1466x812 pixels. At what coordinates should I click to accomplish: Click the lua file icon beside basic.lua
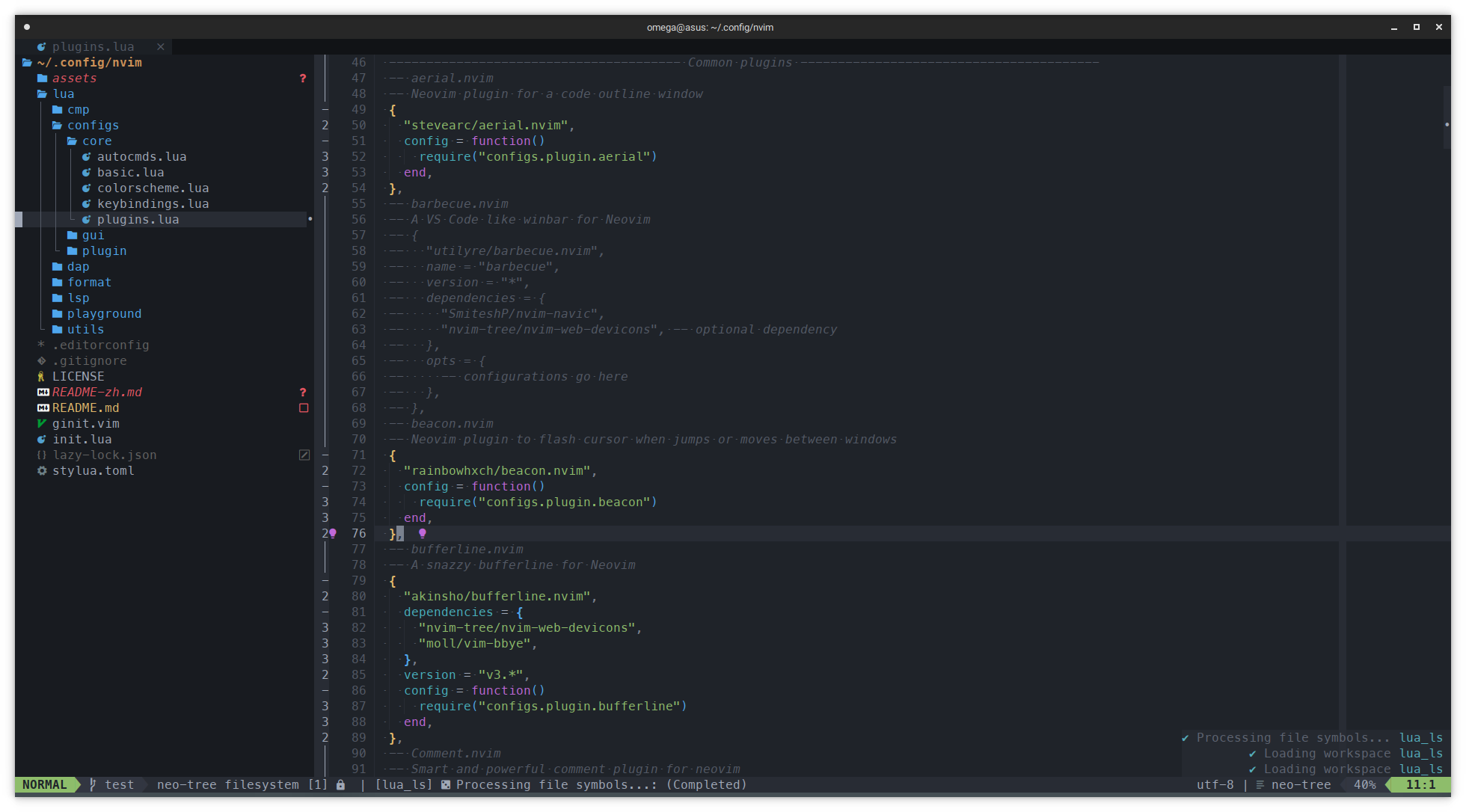click(x=86, y=173)
